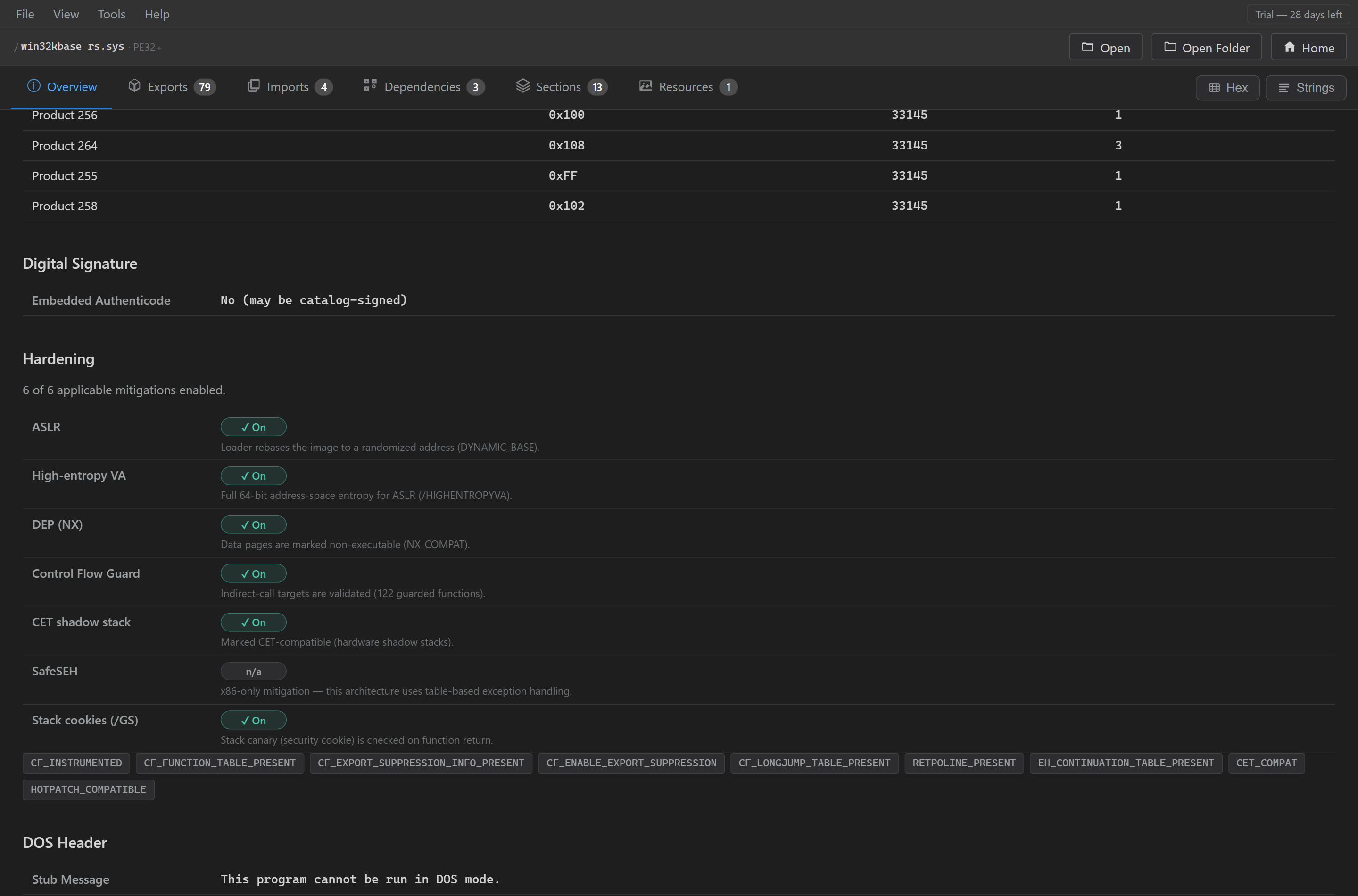Click the Open file button
Image resolution: width=1358 pixels, height=896 pixels.
tap(1105, 48)
